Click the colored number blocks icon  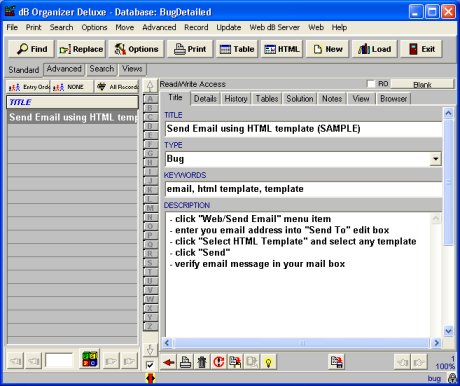click(90, 359)
